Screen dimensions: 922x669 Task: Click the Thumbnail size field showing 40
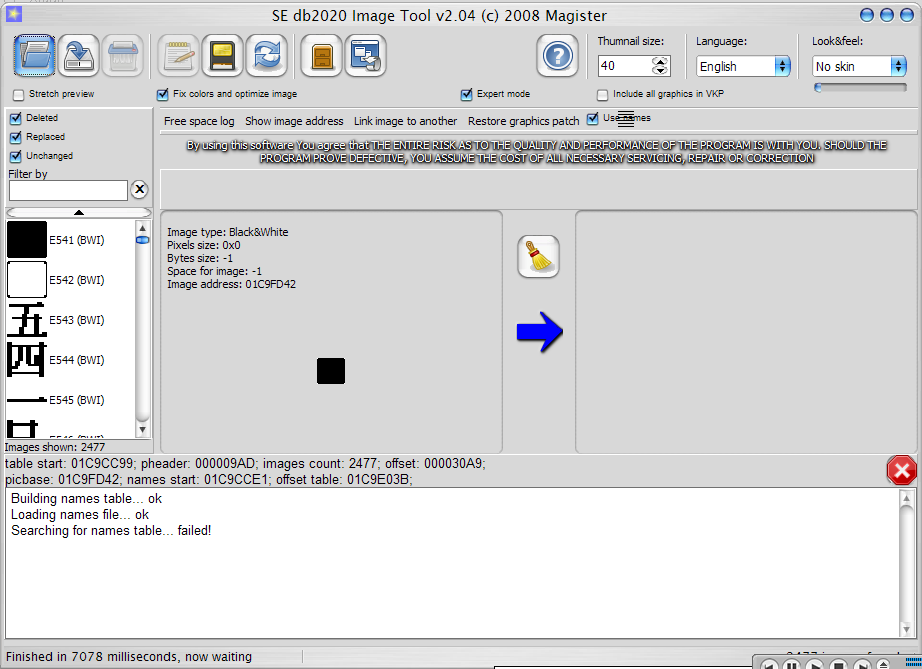pos(625,66)
